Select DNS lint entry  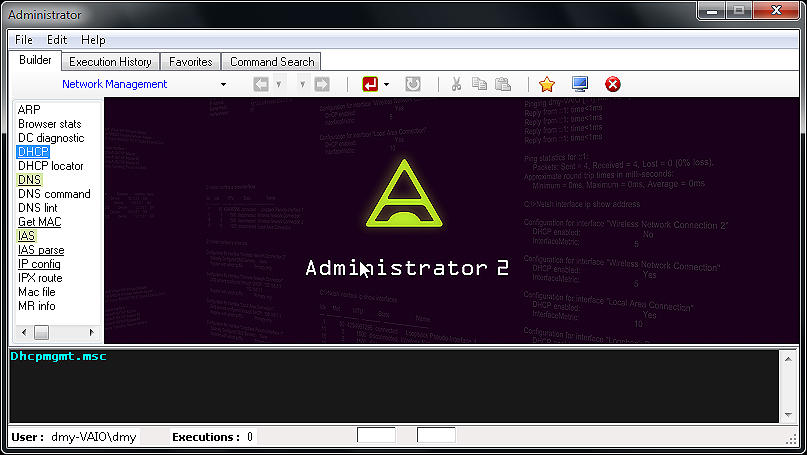[38, 207]
